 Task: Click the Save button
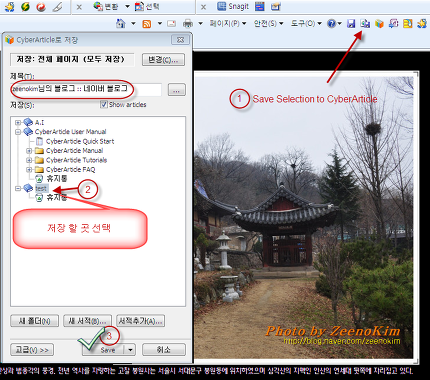click(x=104, y=350)
